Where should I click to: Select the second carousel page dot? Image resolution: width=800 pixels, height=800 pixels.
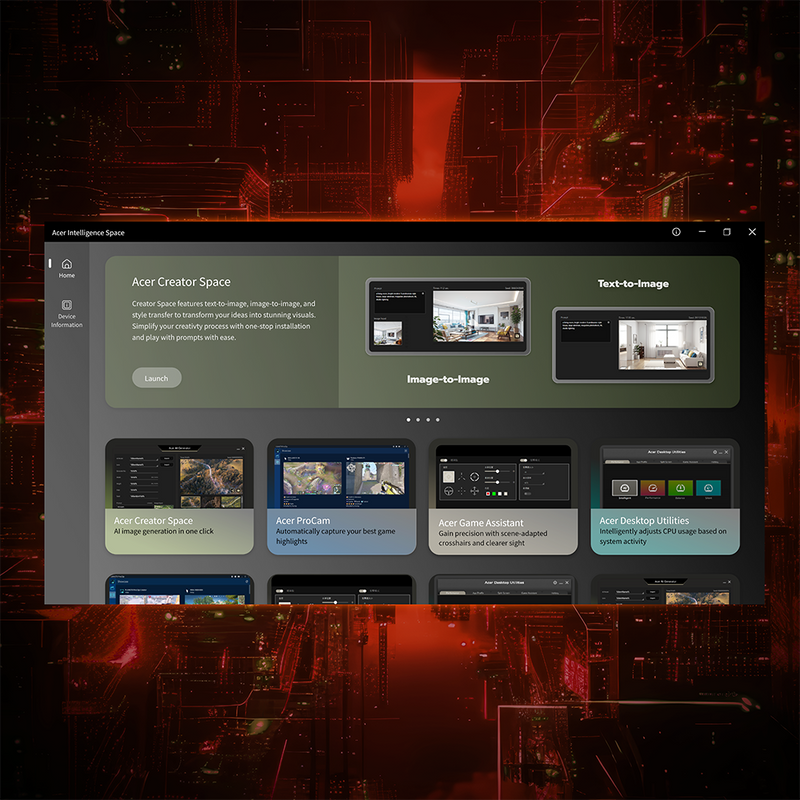tap(418, 420)
